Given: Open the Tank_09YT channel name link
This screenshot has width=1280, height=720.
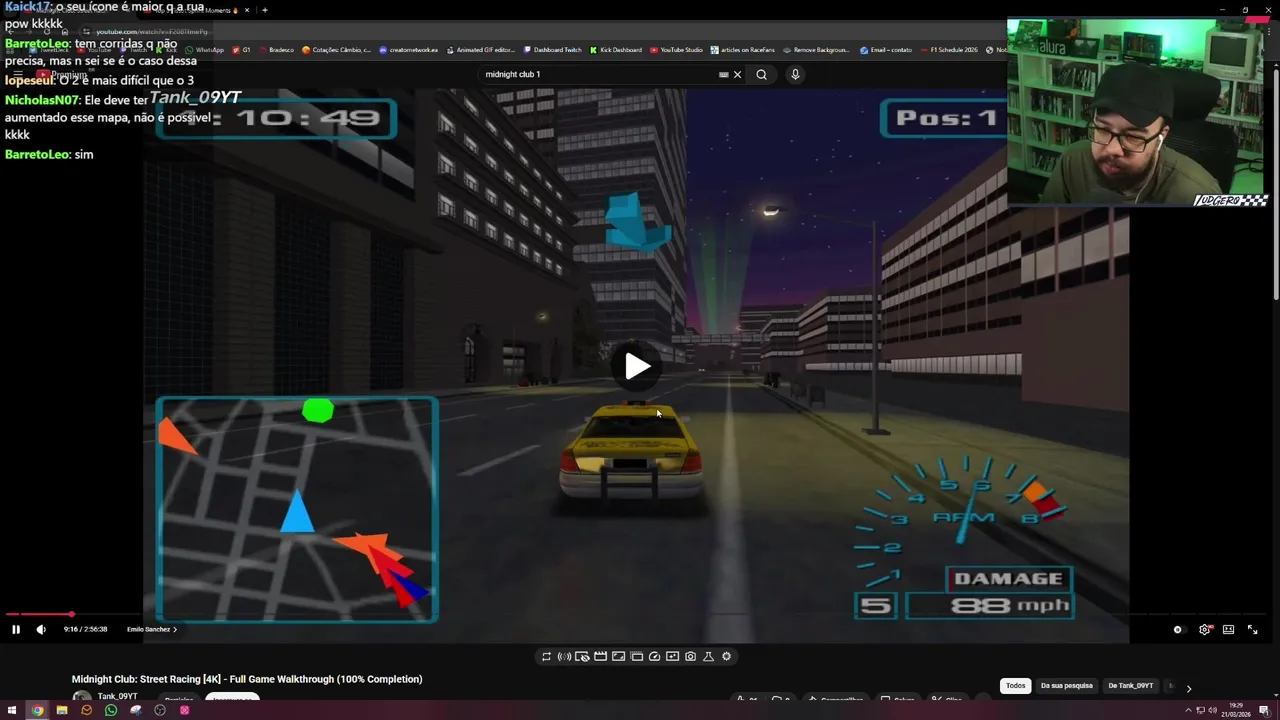Looking at the screenshot, I should (118, 696).
